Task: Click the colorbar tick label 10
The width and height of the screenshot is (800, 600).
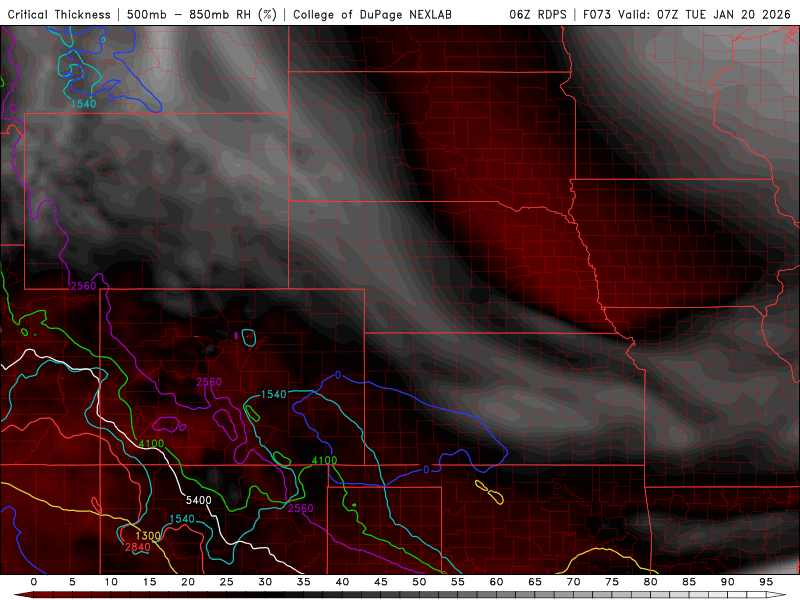Action: click(111, 582)
